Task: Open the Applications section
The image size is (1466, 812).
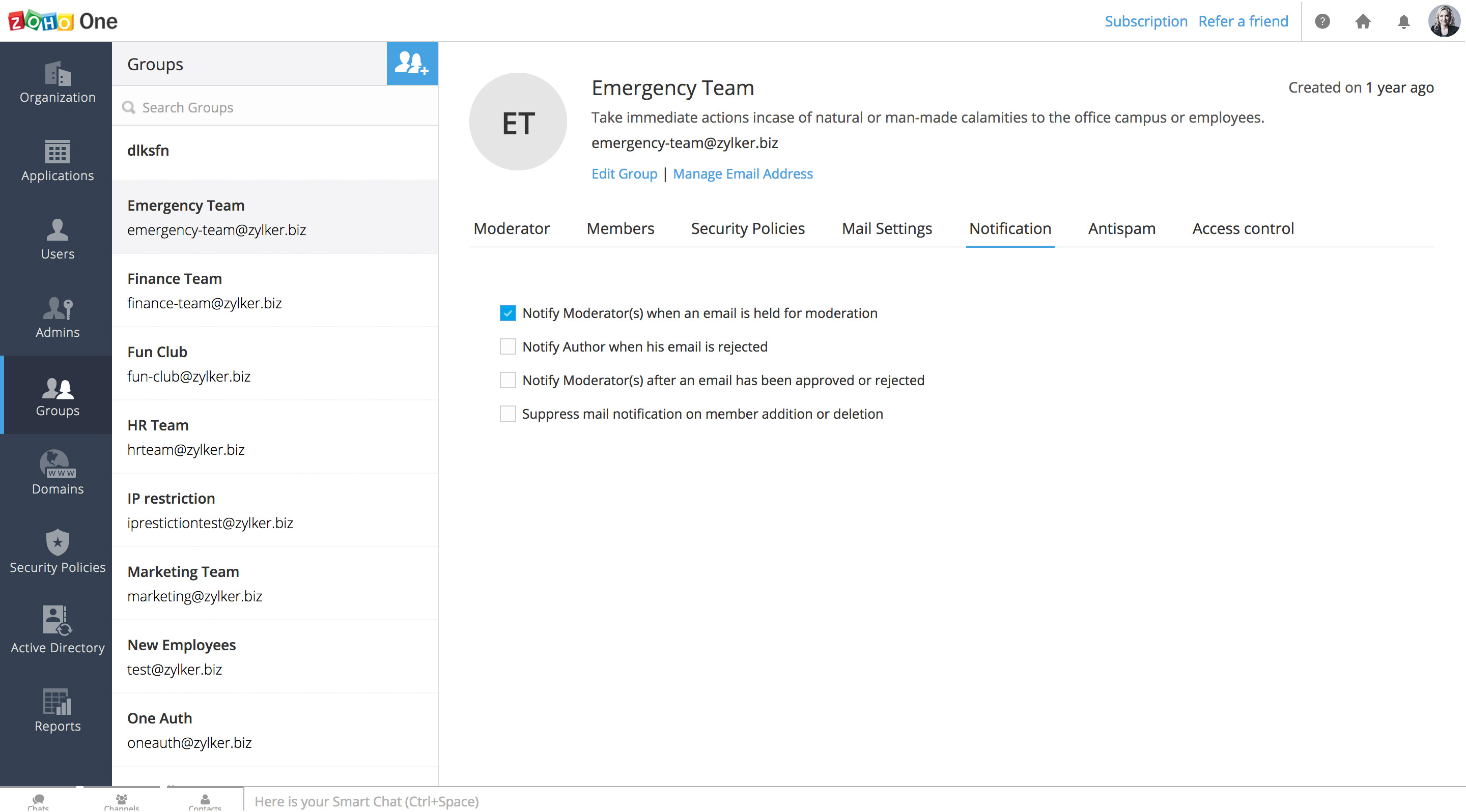Action: coord(58,161)
